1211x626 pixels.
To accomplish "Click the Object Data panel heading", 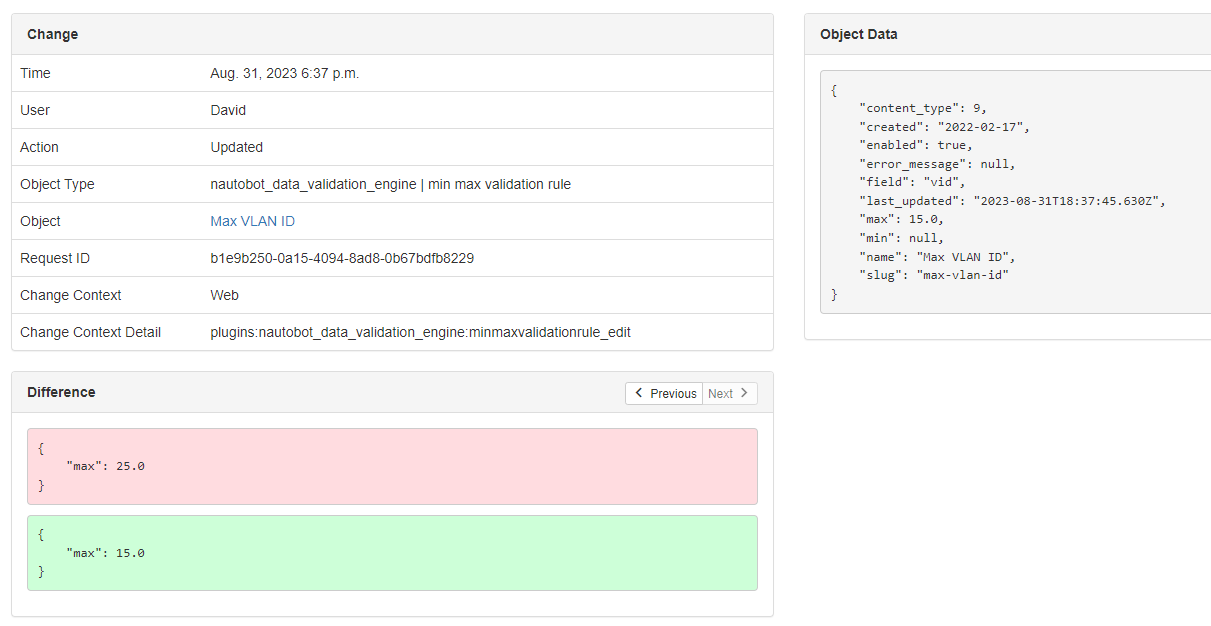I will pos(858,34).
